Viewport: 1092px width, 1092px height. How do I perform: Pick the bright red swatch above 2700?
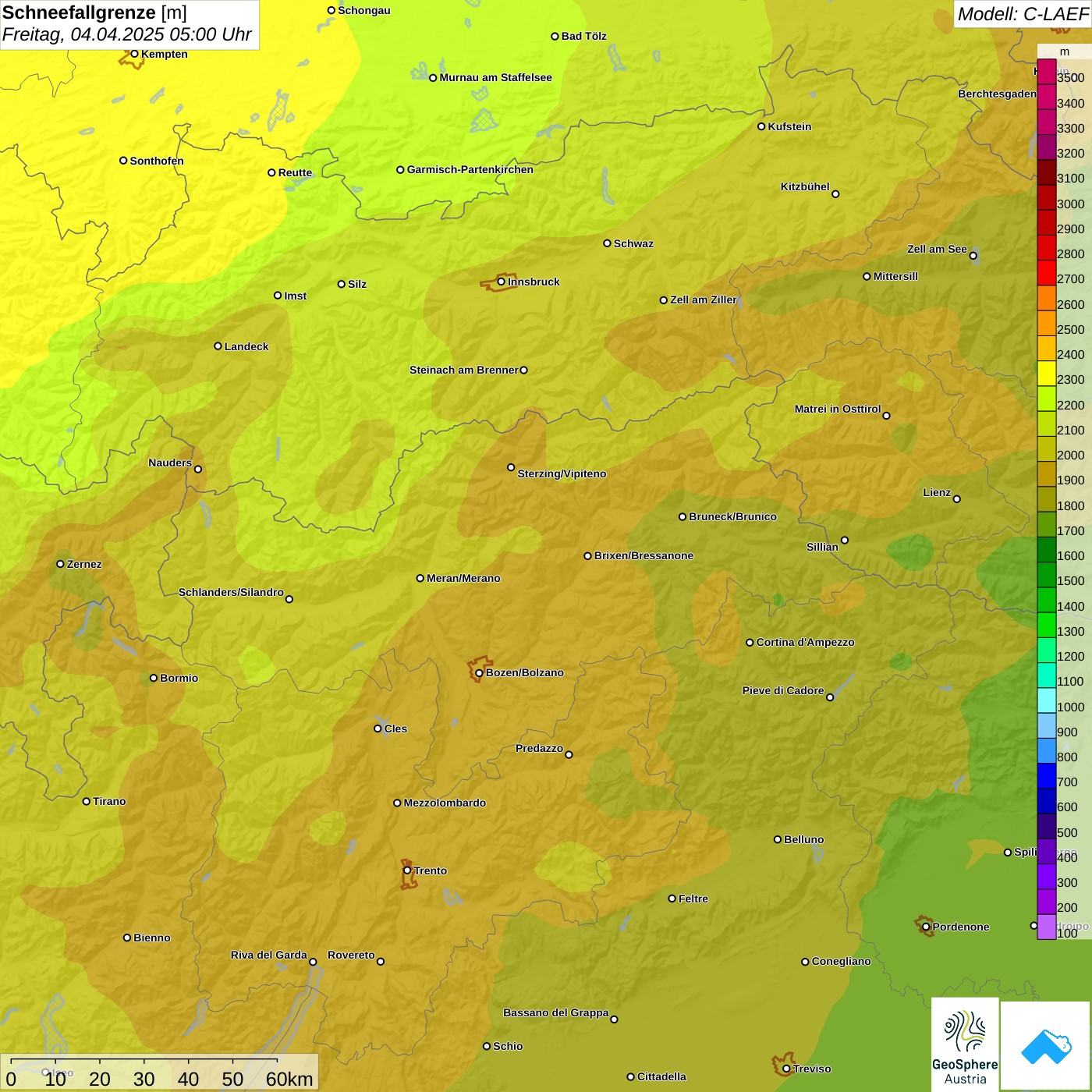(1047, 272)
